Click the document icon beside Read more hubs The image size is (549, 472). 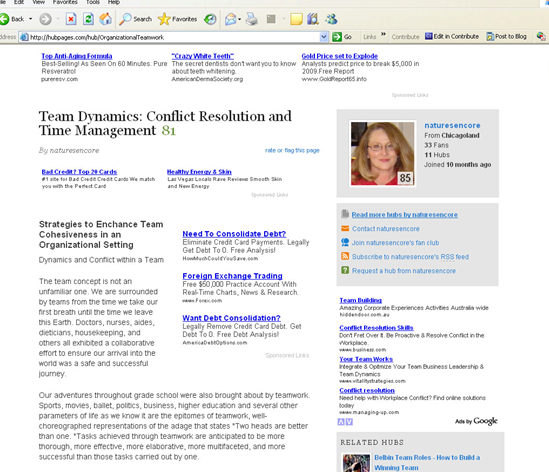point(345,214)
